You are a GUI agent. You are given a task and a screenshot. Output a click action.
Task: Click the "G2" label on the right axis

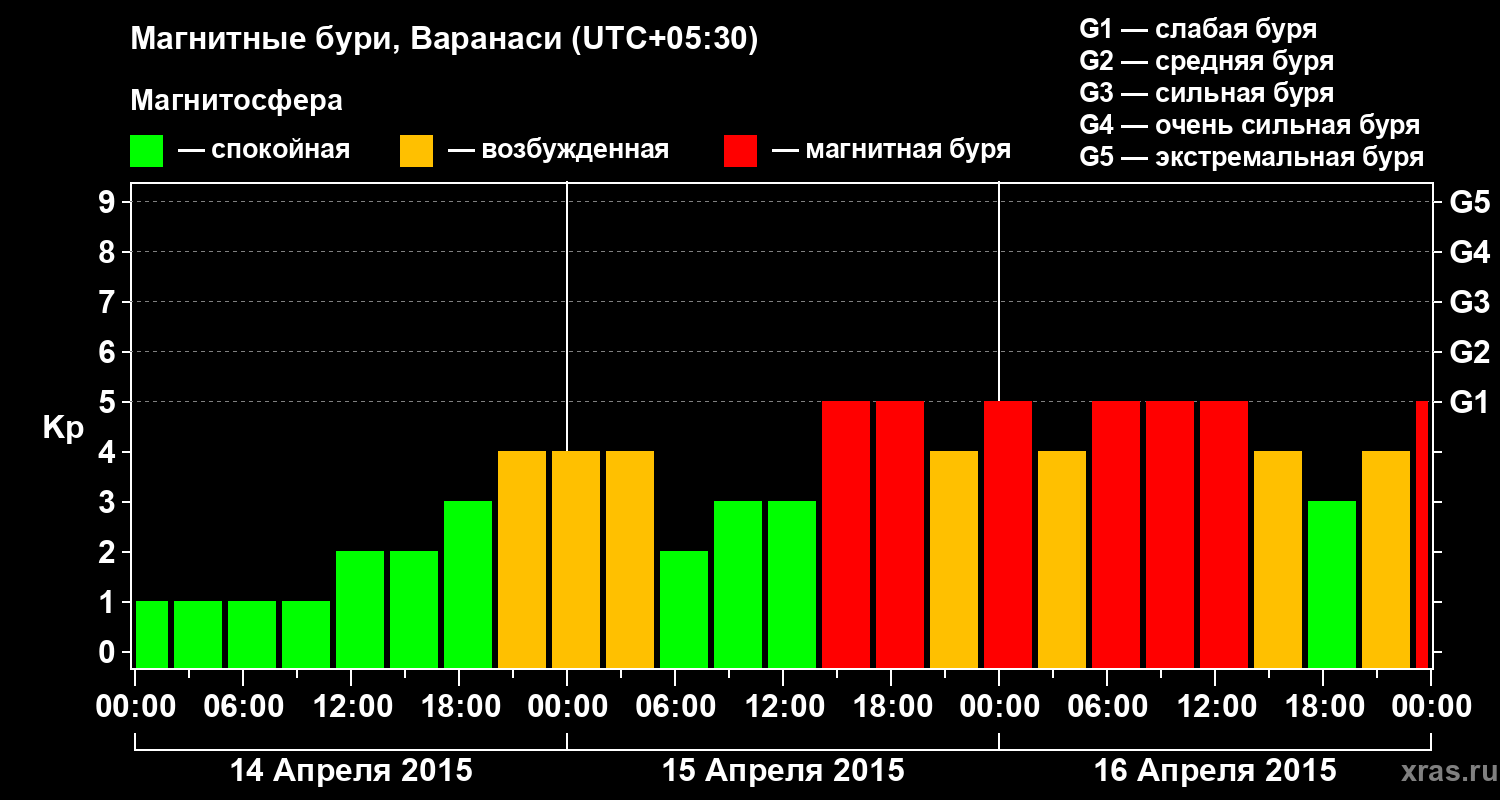[1469, 352]
